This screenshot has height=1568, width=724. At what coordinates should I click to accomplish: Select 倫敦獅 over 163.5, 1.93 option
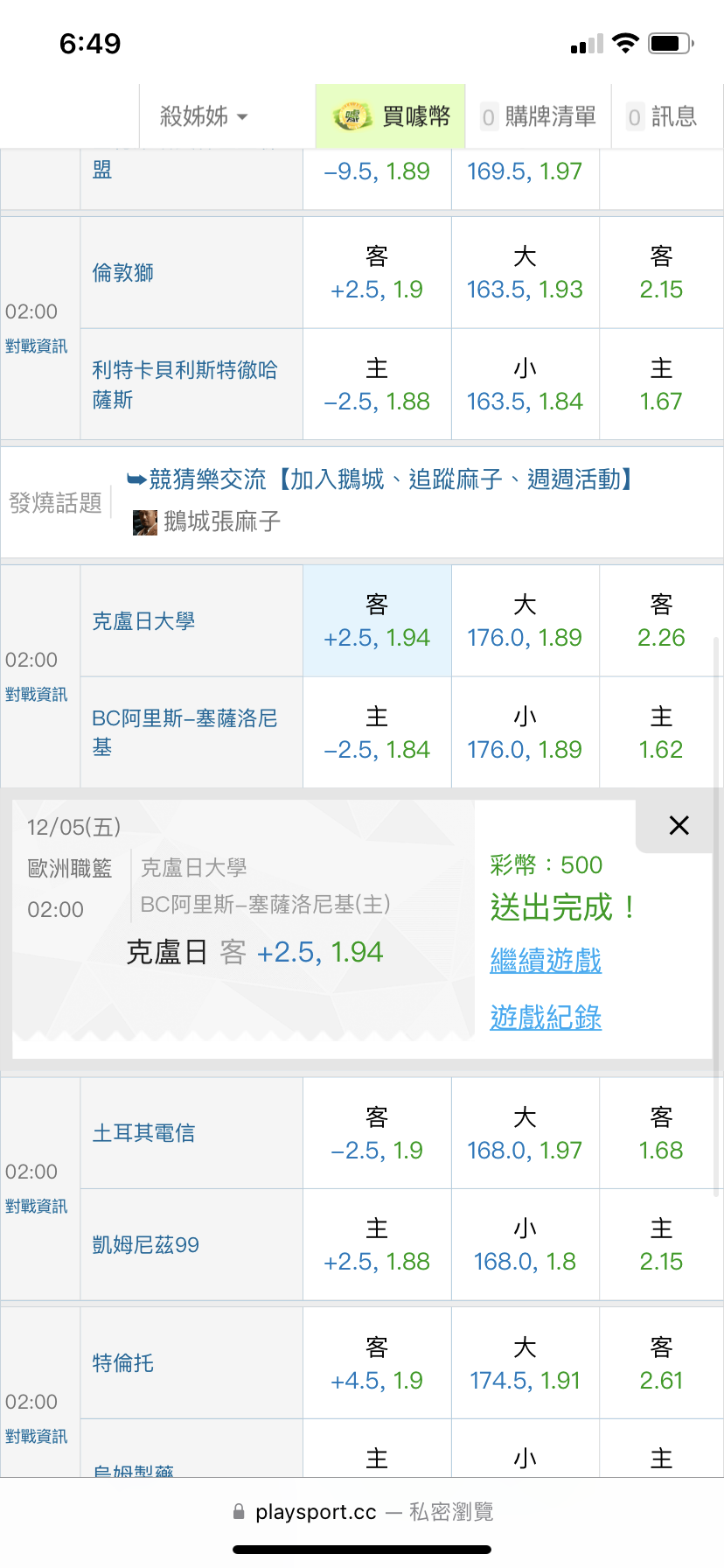coord(525,273)
